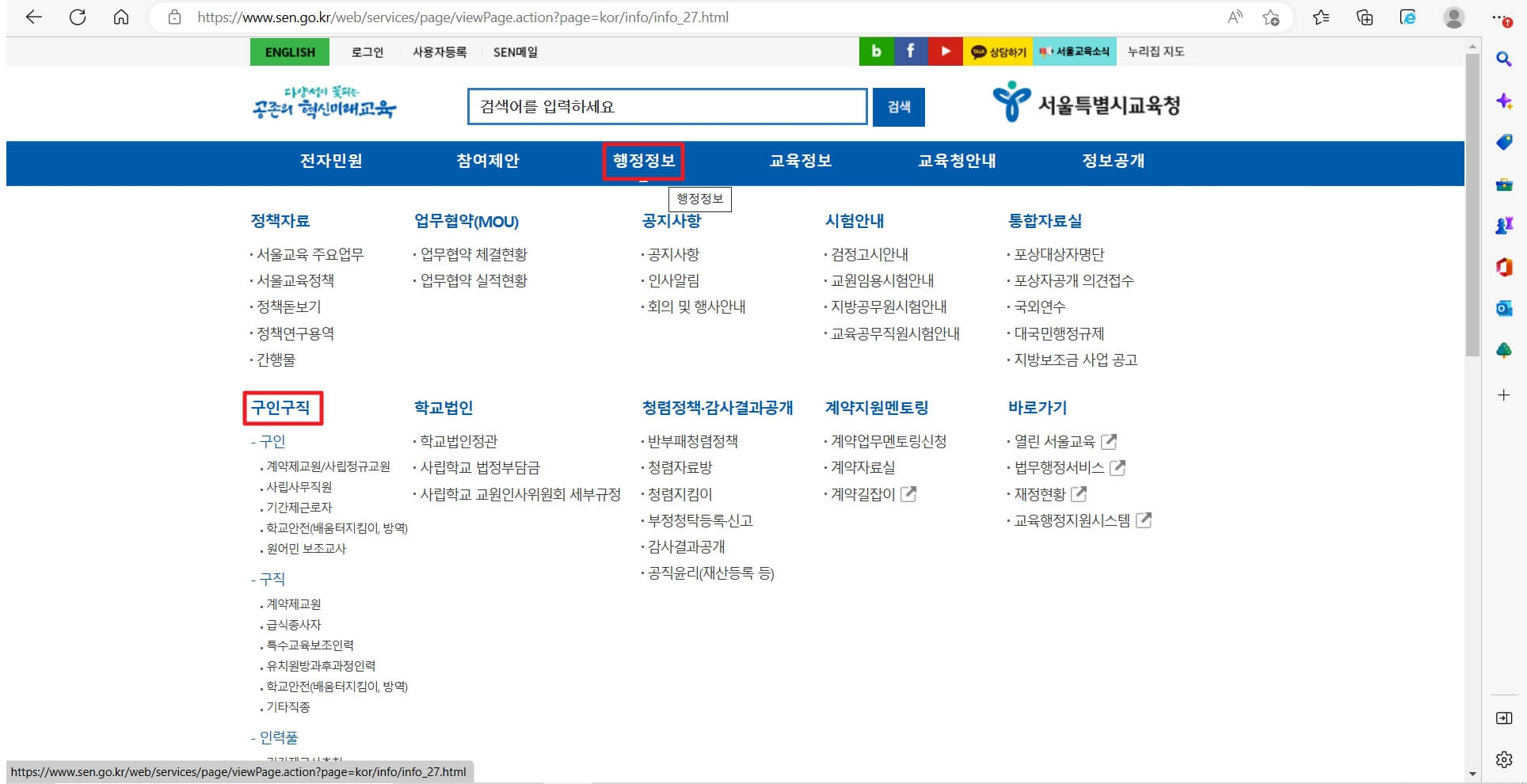Click the add button in the Edge sidebar
Screen dimensions: 1527x784
1504,394
